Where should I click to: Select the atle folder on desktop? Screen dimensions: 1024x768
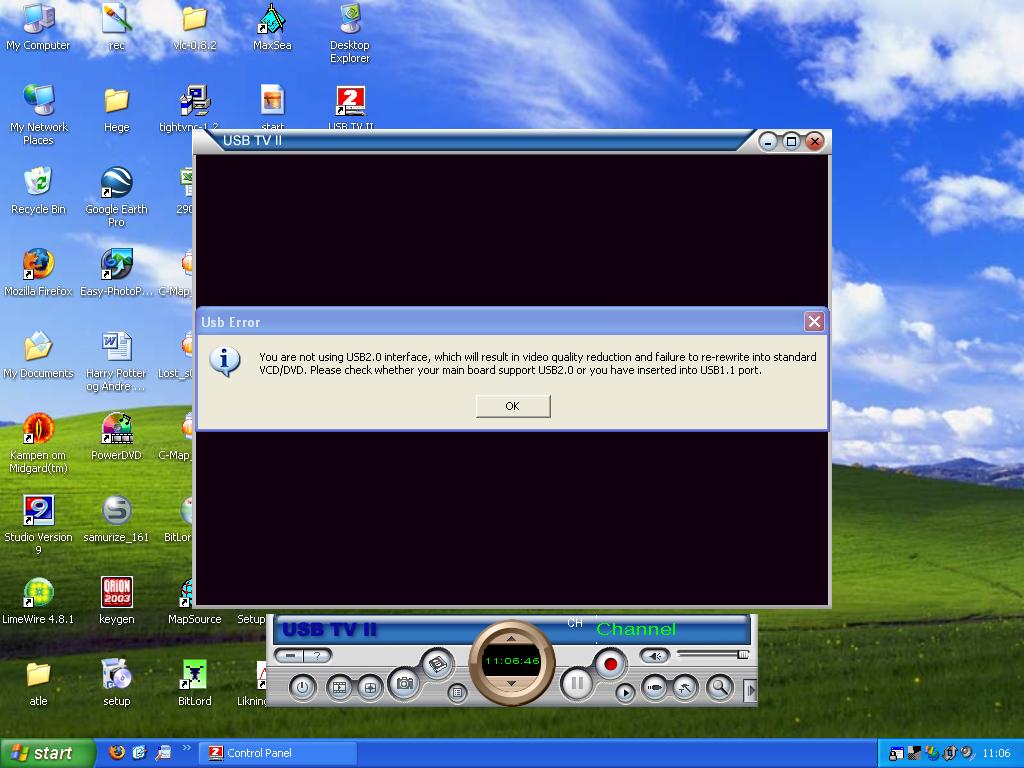click(x=38, y=682)
